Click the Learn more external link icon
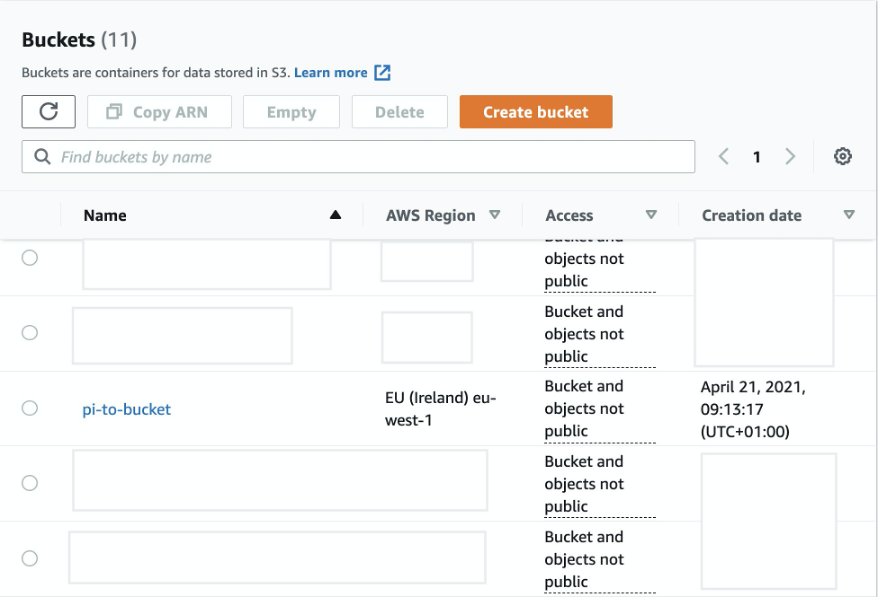The height and width of the screenshot is (597, 879). [382, 73]
